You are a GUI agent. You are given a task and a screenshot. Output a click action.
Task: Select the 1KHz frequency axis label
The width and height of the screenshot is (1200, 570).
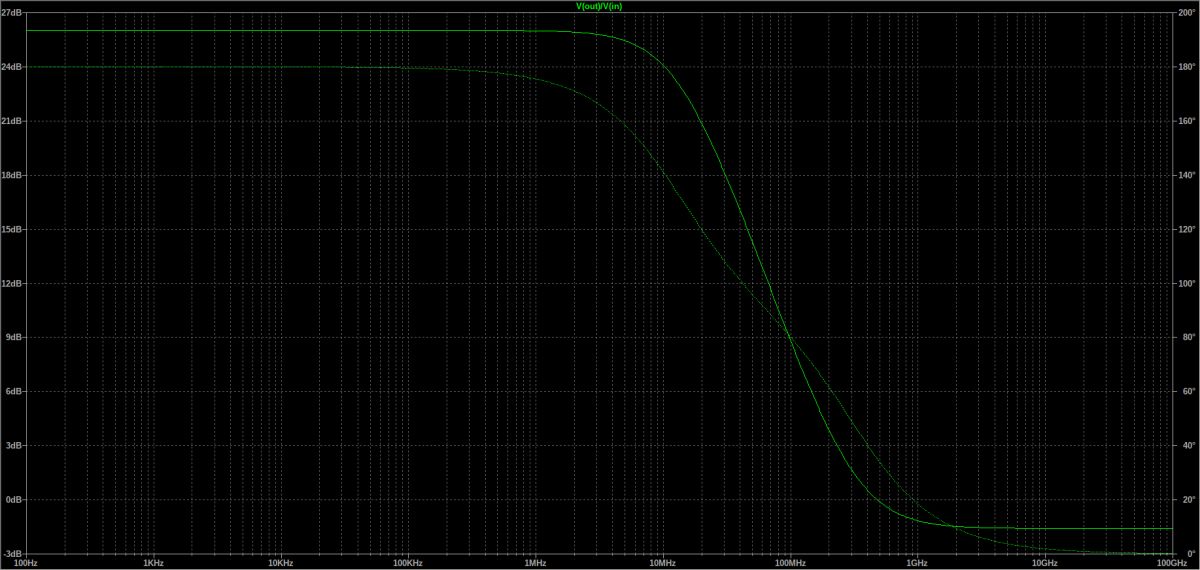152,563
